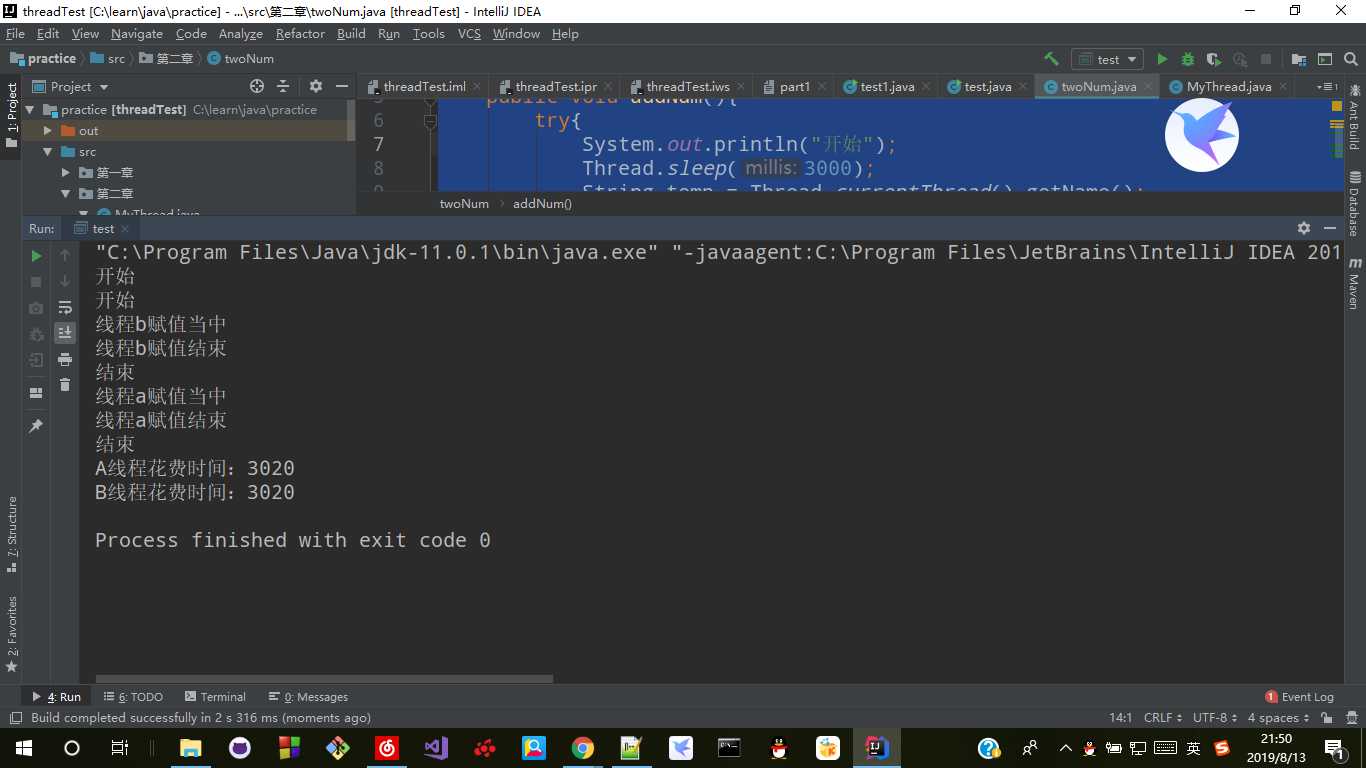The width and height of the screenshot is (1366, 768).
Task: Open the Terminal tool window
Action: click(214, 697)
